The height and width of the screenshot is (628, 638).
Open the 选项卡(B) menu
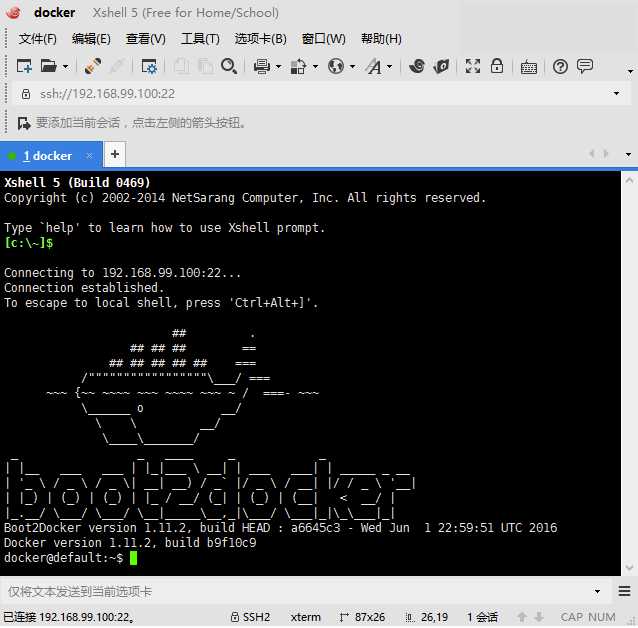[x=260, y=39]
